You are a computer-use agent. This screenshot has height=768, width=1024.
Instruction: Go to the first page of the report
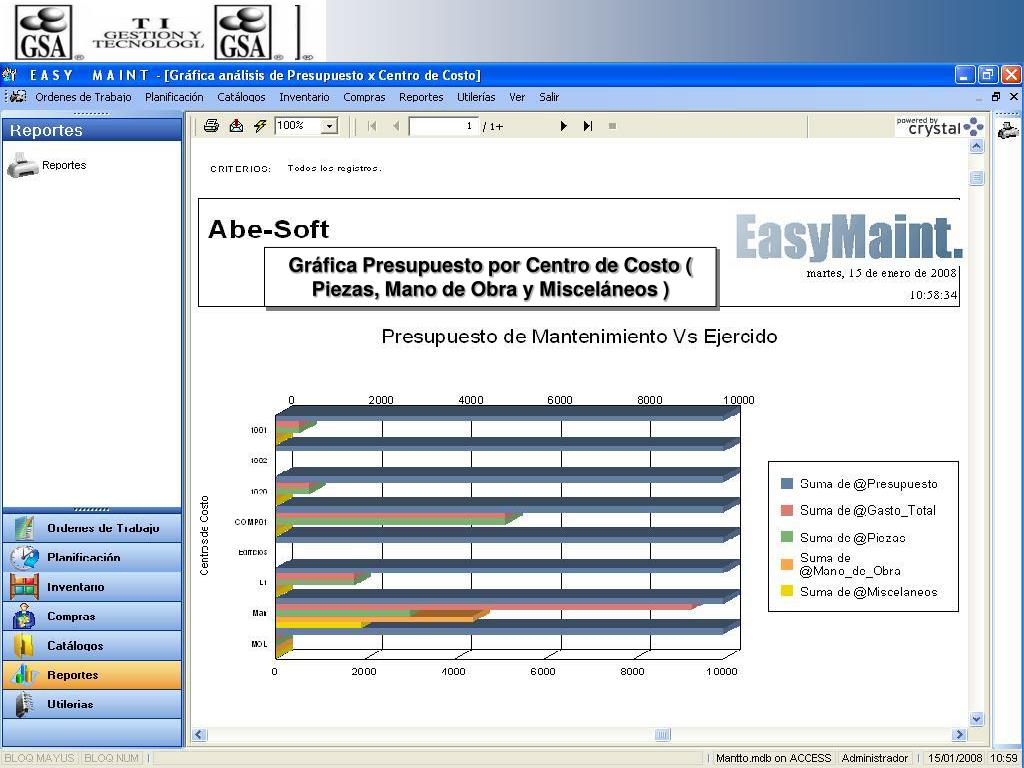click(372, 126)
